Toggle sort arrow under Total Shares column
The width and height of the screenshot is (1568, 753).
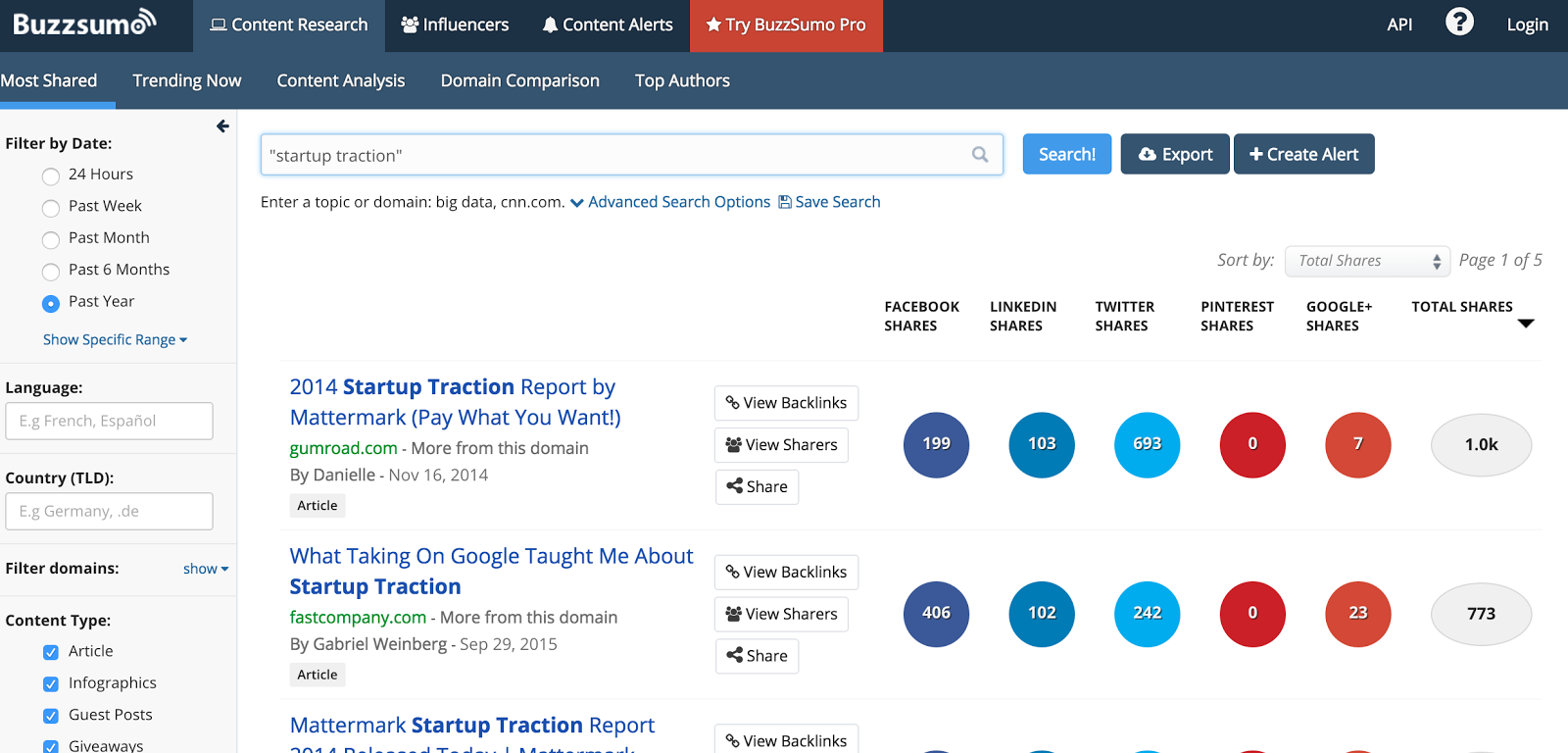[1526, 324]
